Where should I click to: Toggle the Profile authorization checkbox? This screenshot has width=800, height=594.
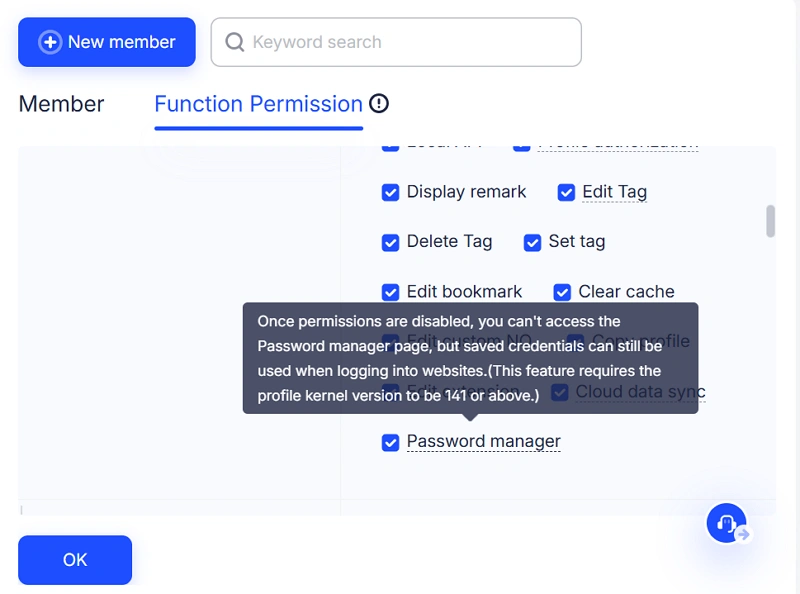pos(521,143)
